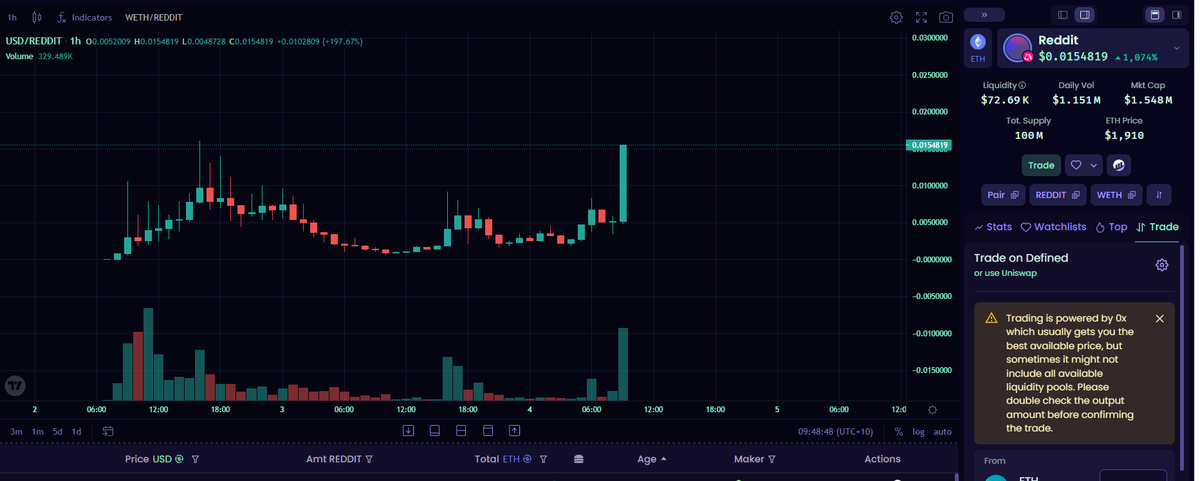Select the 3m date range
This screenshot has height=481, width=1200.
(x=16, y=431)
